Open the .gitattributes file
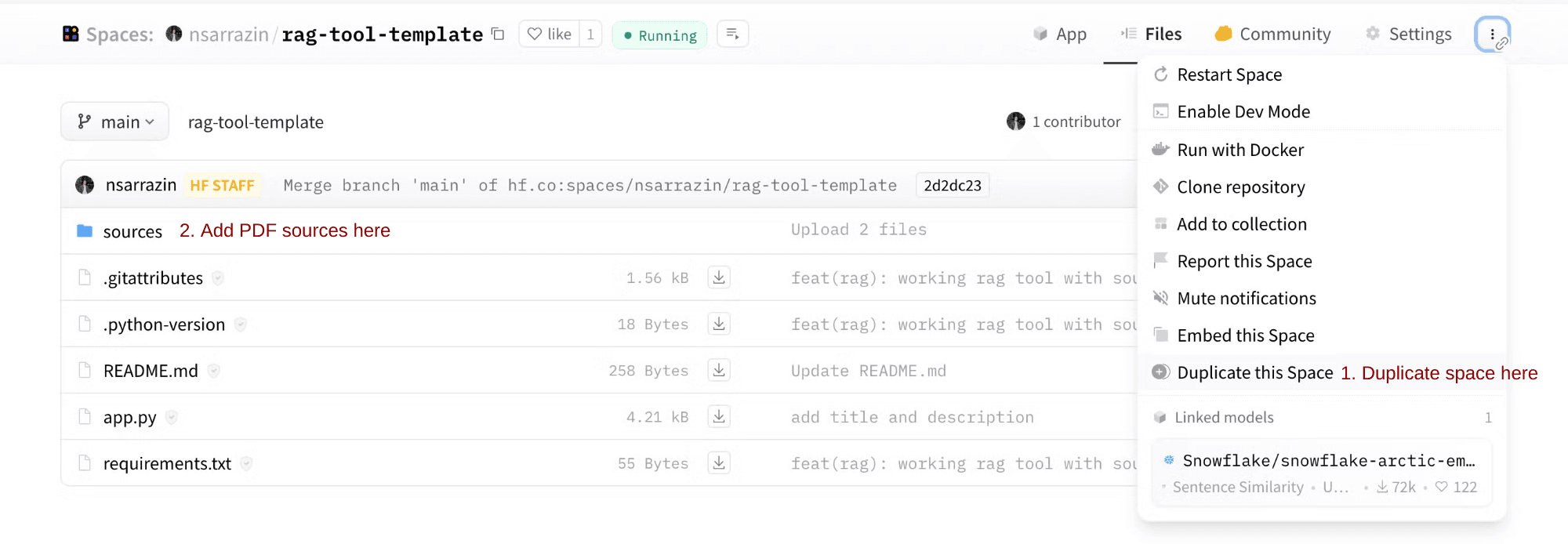The height and width of the screenshot is (544, 1568). coord(153,277)
